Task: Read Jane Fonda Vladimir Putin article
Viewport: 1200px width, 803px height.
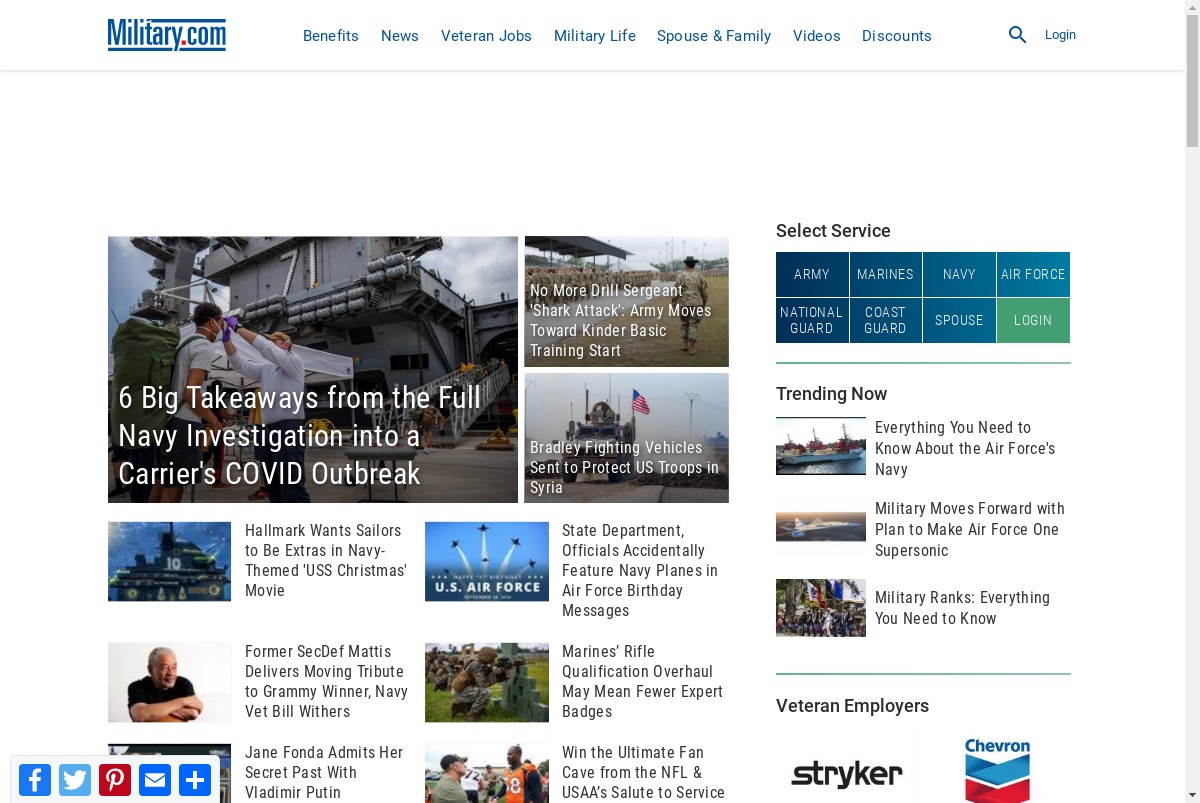Action: pyautogui.click(x=325, y=772)
